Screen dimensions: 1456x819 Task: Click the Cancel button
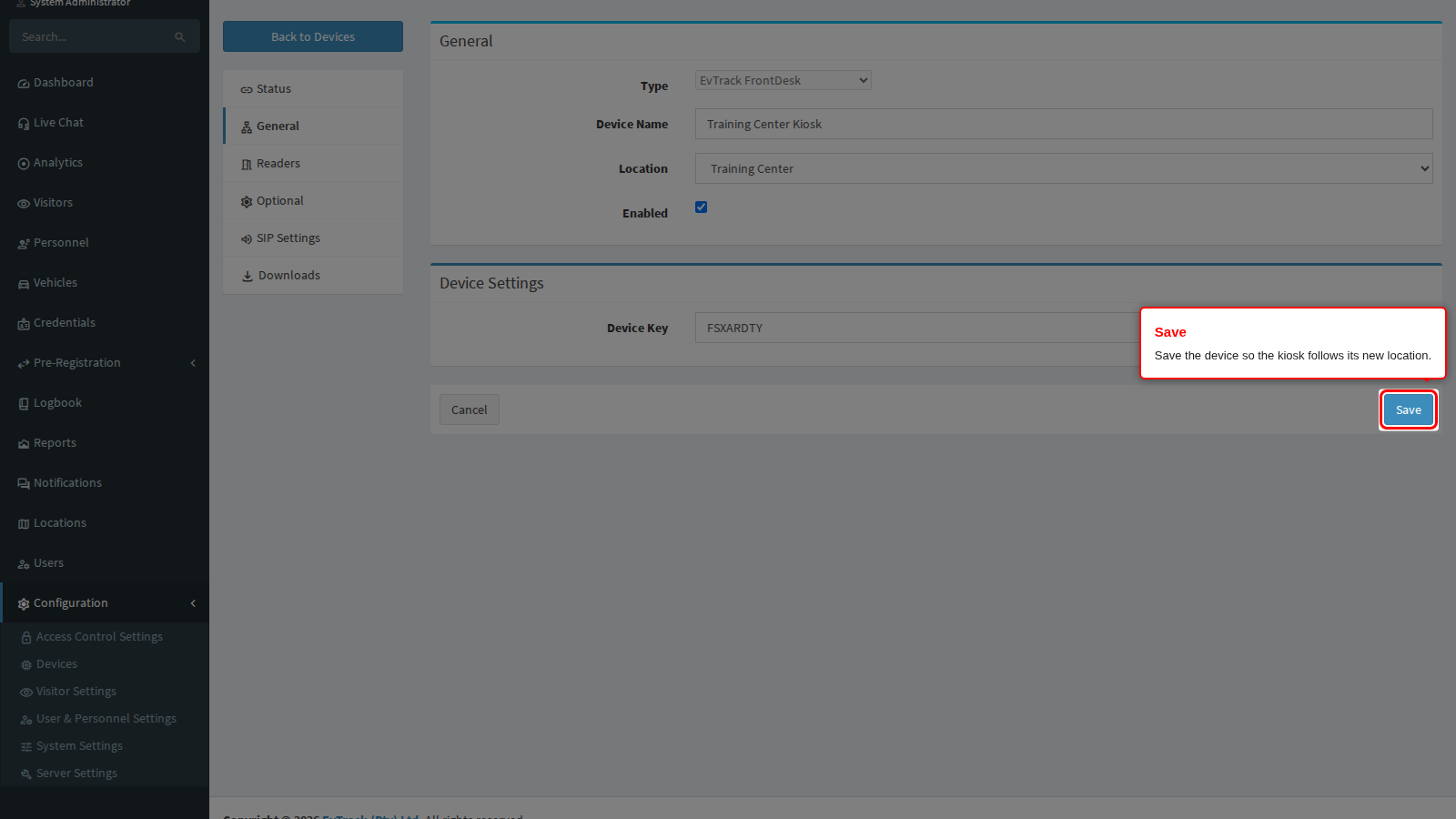(470, 409)
